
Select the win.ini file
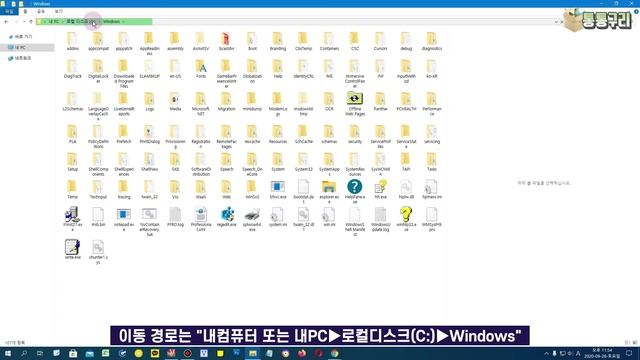[x=329, y=217]
